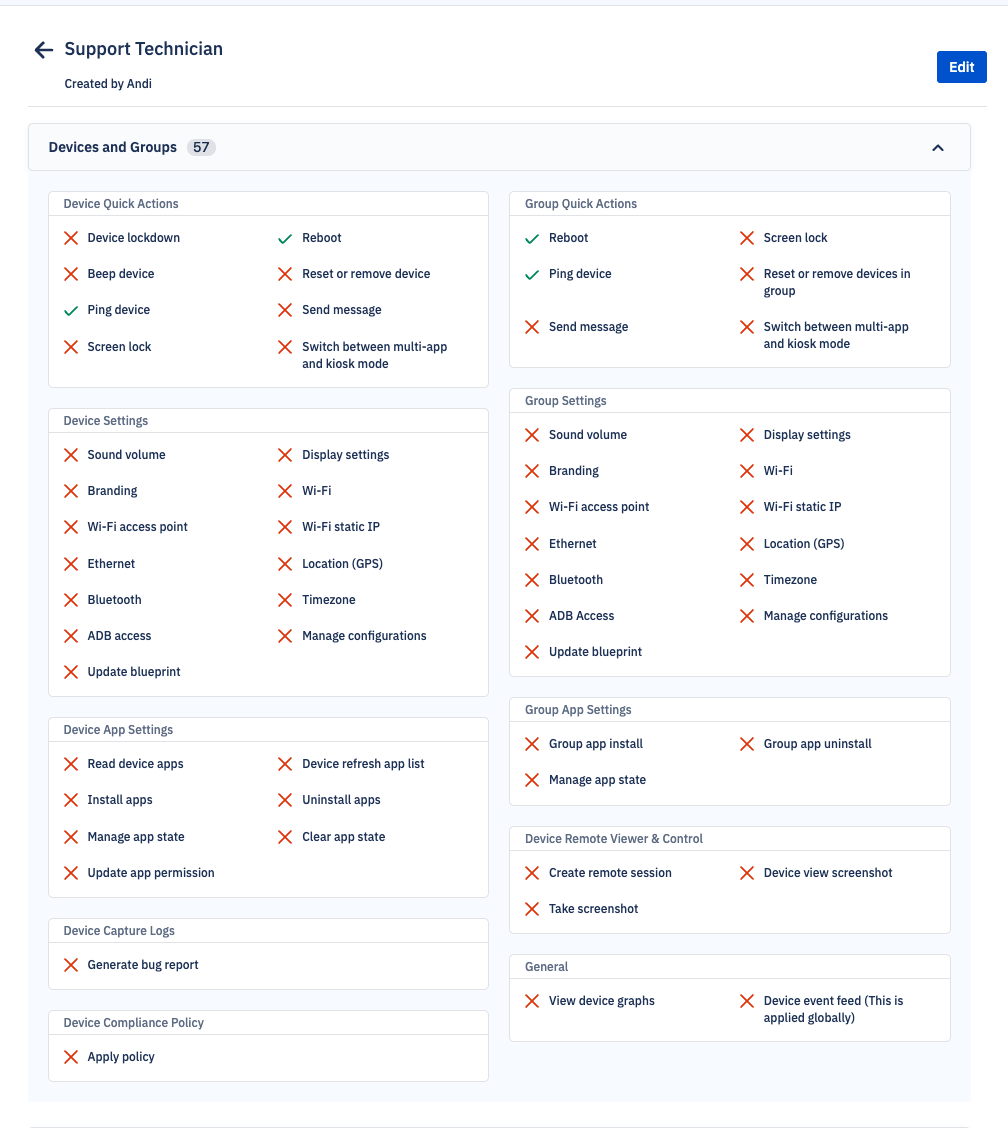Click the X icon beside Device view screenshot
This screenshot has height=1128, width=1008.
(747, 873)
